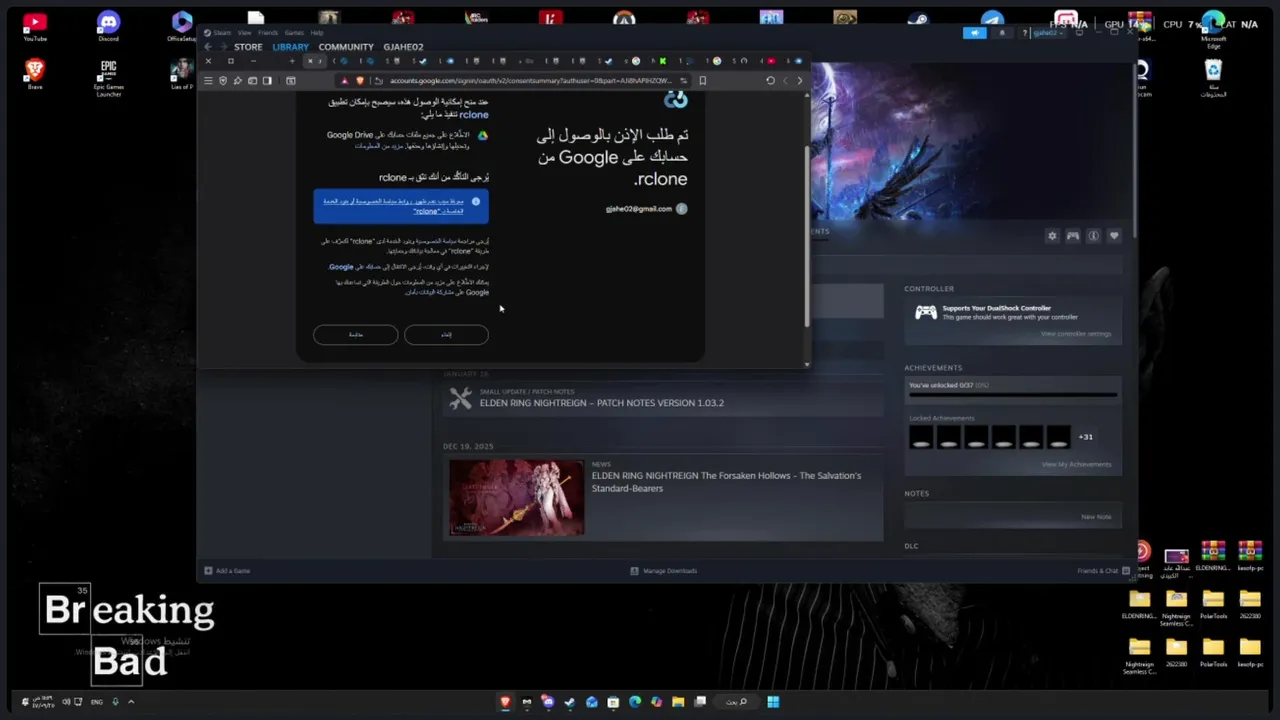
Task: Open Steam notifications bell icon
Action: [1003, 33]
